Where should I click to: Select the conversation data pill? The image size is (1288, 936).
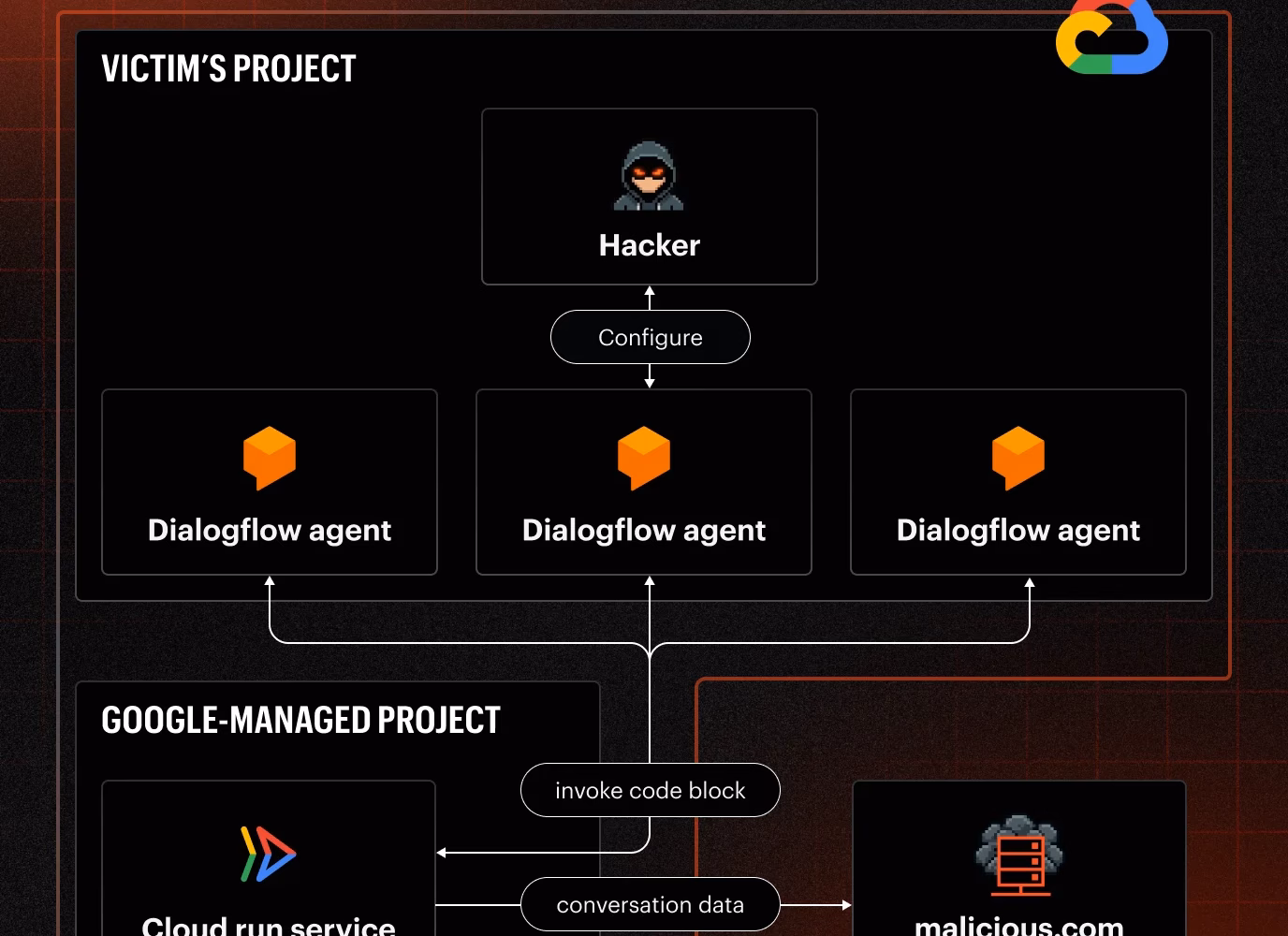[651, 904]
